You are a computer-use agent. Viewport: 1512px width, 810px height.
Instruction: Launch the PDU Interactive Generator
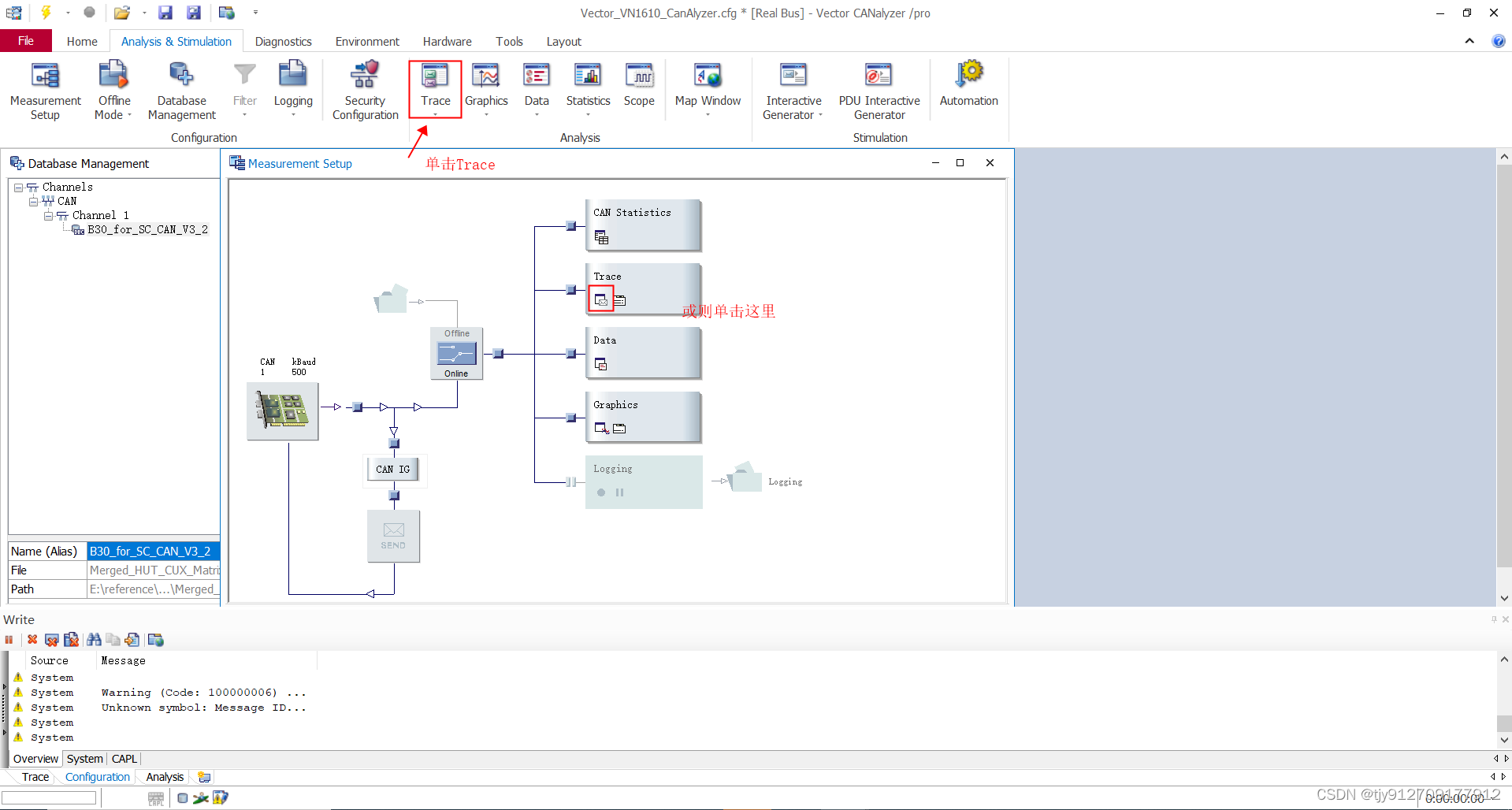click(879, 91)
